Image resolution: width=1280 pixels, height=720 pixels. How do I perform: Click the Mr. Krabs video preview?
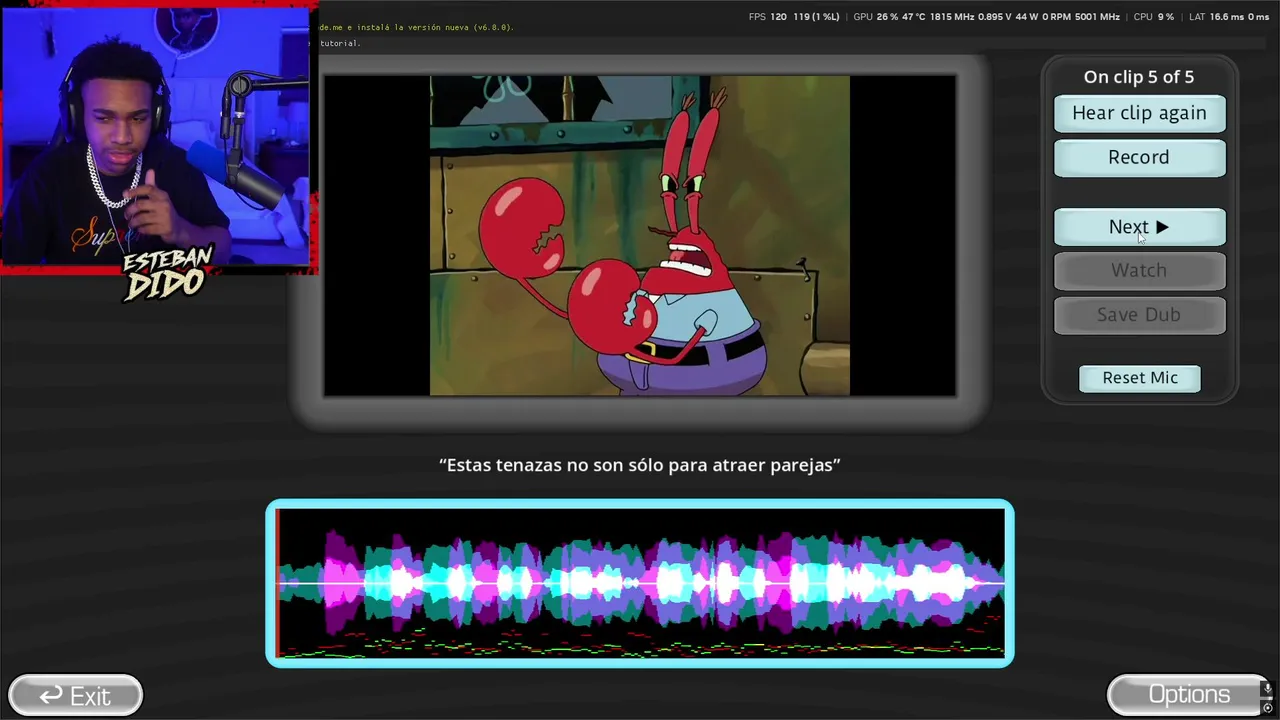(640, 236)
